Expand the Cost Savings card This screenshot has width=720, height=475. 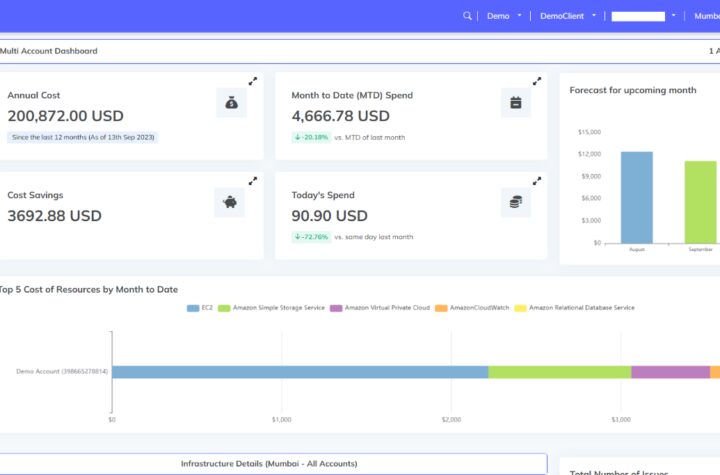pos(253,181)
